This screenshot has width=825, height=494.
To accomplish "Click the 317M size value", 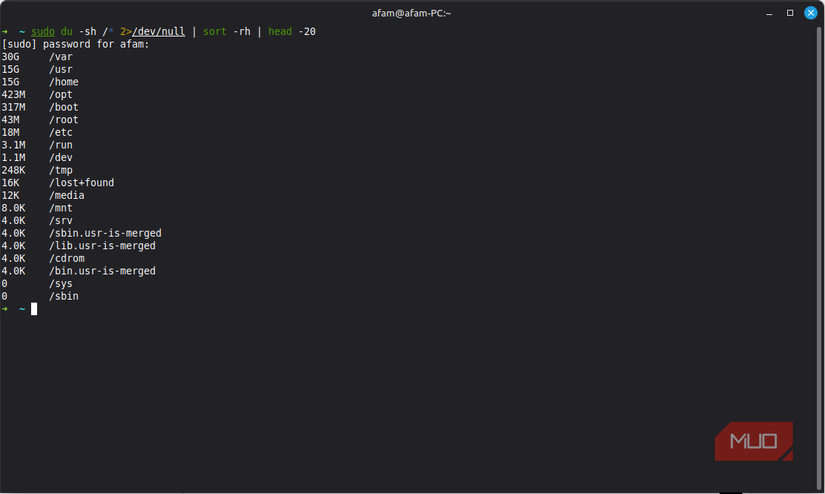I will [13, 107].
